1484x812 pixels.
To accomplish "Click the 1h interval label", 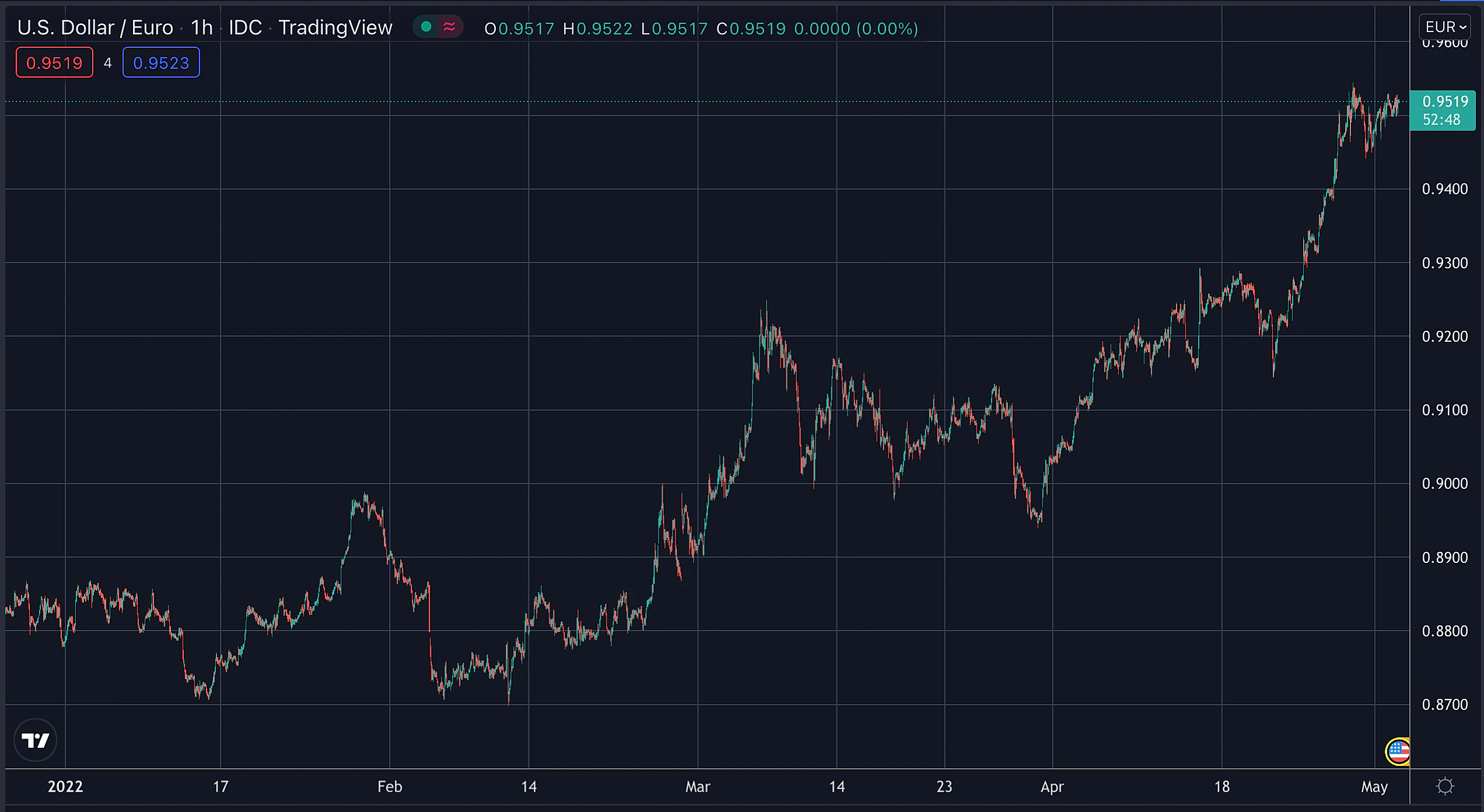I will (x=202, y=27).
